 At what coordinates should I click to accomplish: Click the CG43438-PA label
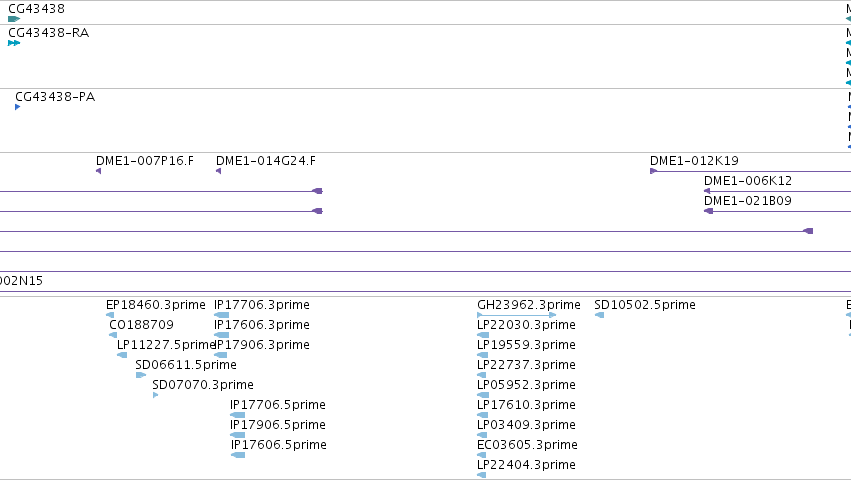pyautogui.click(x=55, y=97)
